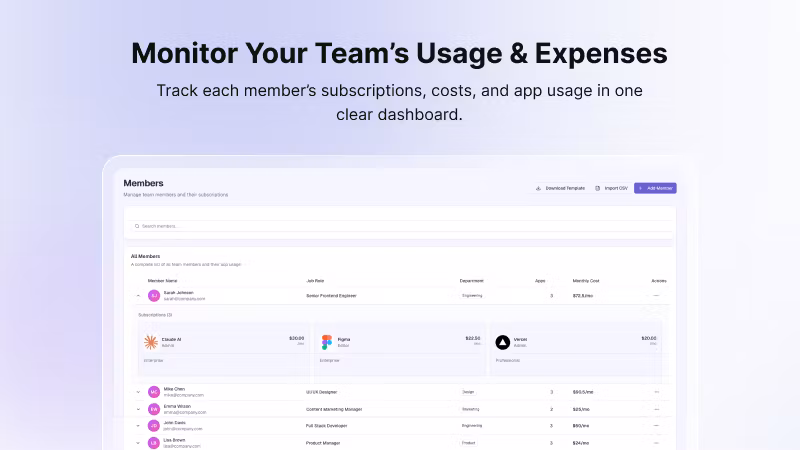The width and height of the screenshot is (800, 450).
Task: Click Sarah Johnson's avatar icon
Action: click(x=154, y=296)
